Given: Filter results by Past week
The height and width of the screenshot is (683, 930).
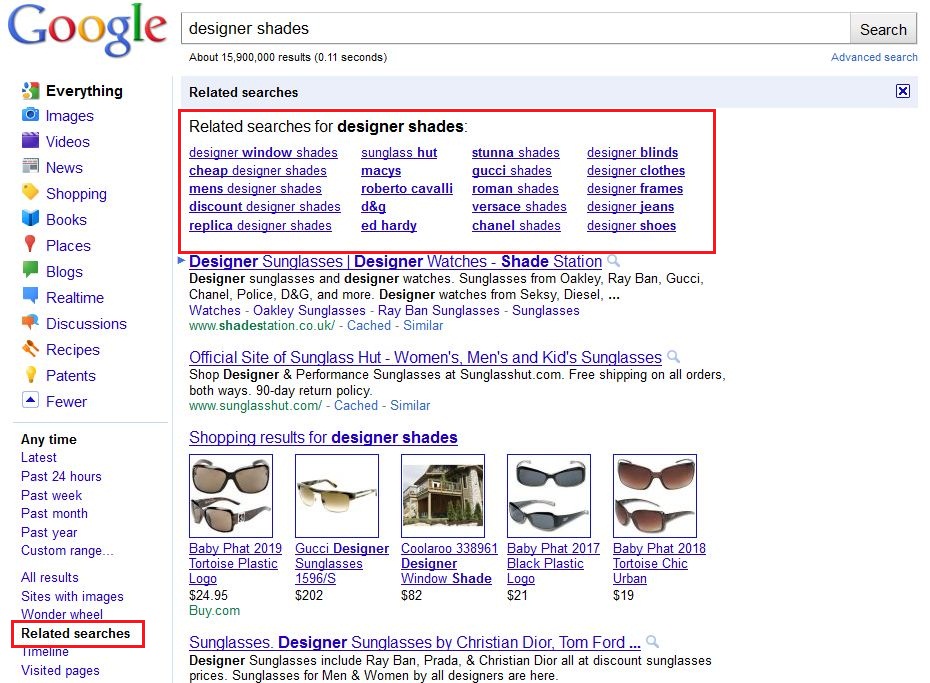Looking at the screenshot, I should (52, 495).
